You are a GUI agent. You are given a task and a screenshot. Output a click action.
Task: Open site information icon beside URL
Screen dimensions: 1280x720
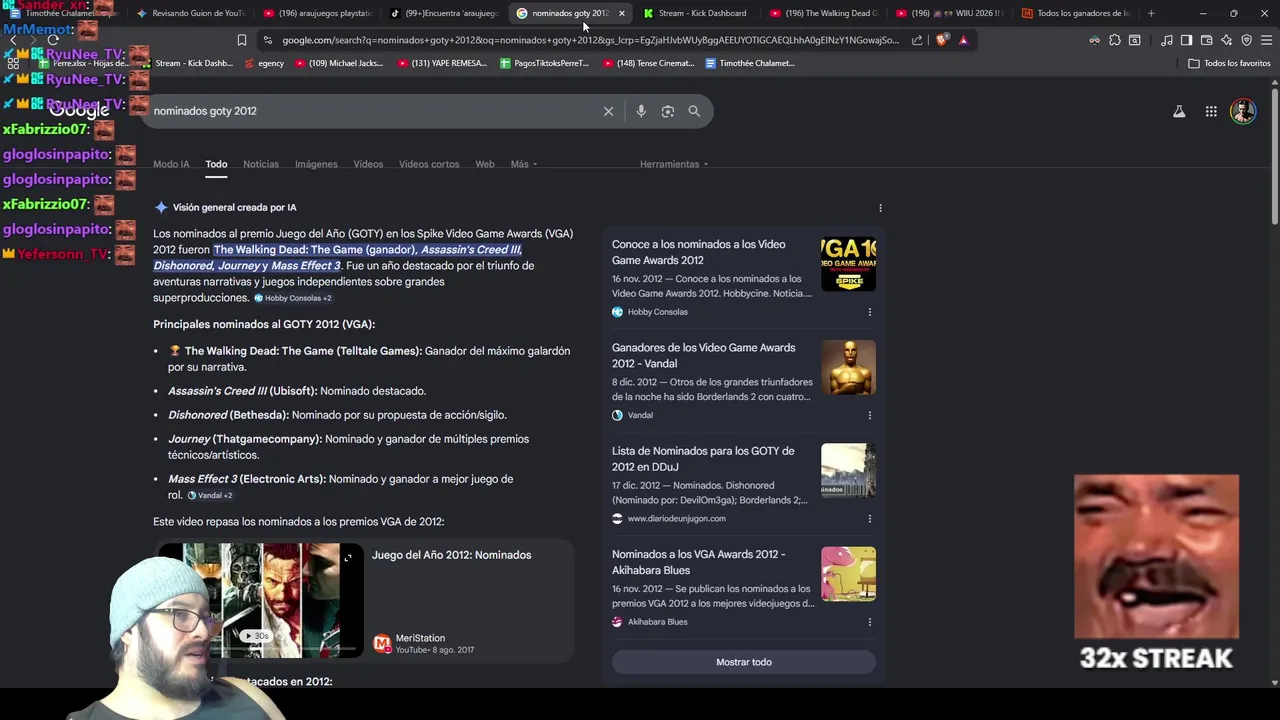click(267, 40)
